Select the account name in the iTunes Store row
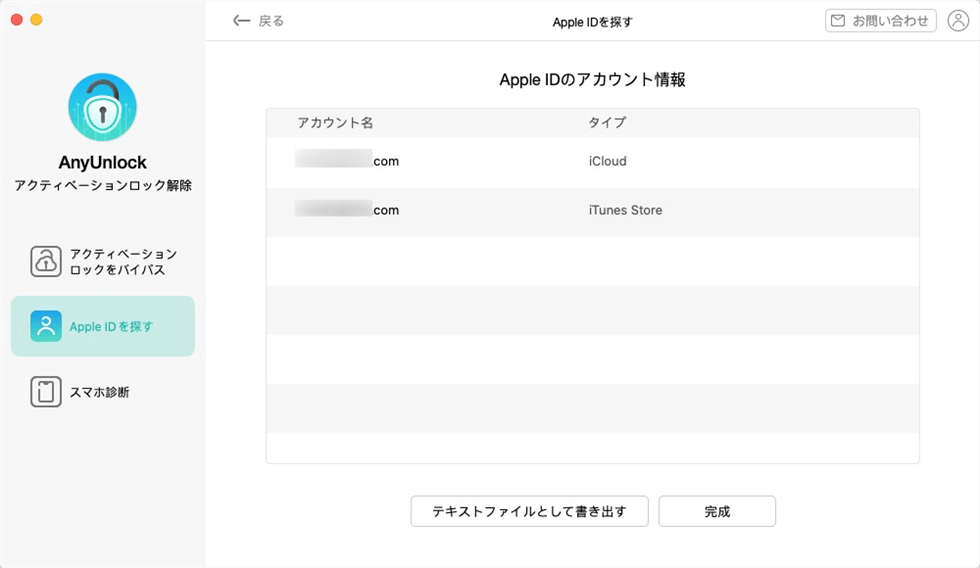This screenshot has width=980, height=568. coord(347,210)
